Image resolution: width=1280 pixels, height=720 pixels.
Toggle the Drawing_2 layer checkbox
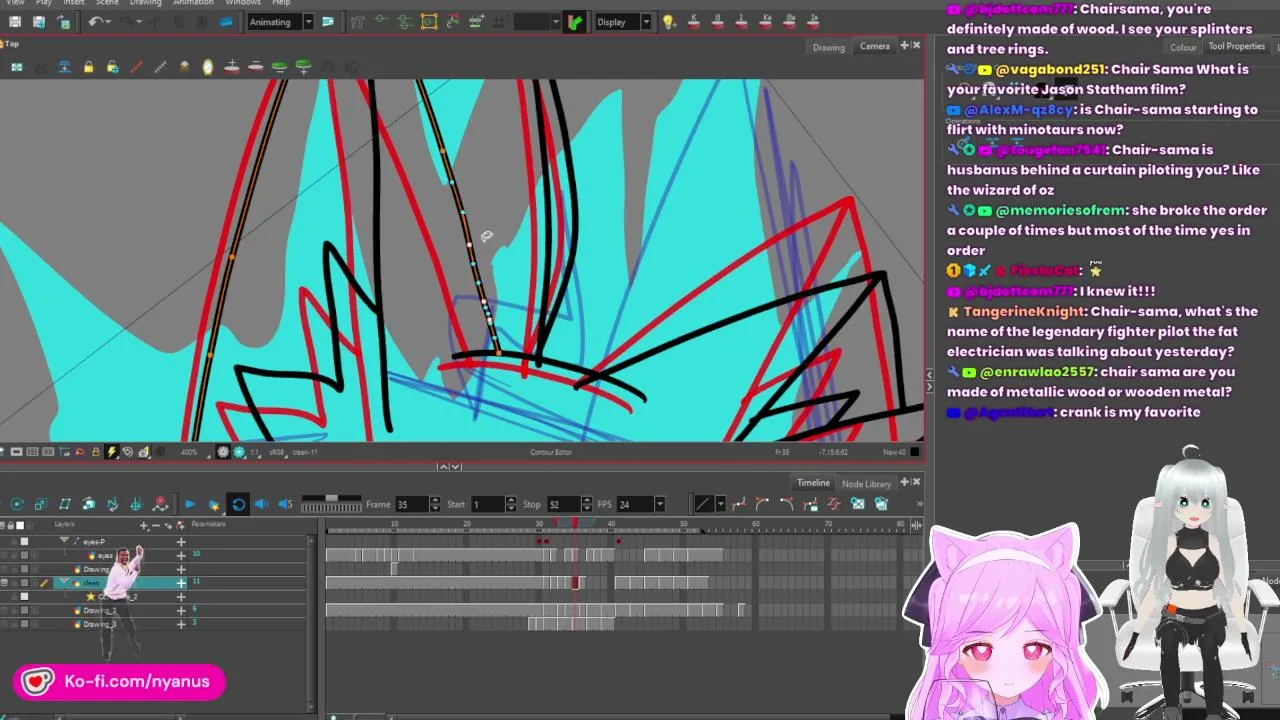24,610
